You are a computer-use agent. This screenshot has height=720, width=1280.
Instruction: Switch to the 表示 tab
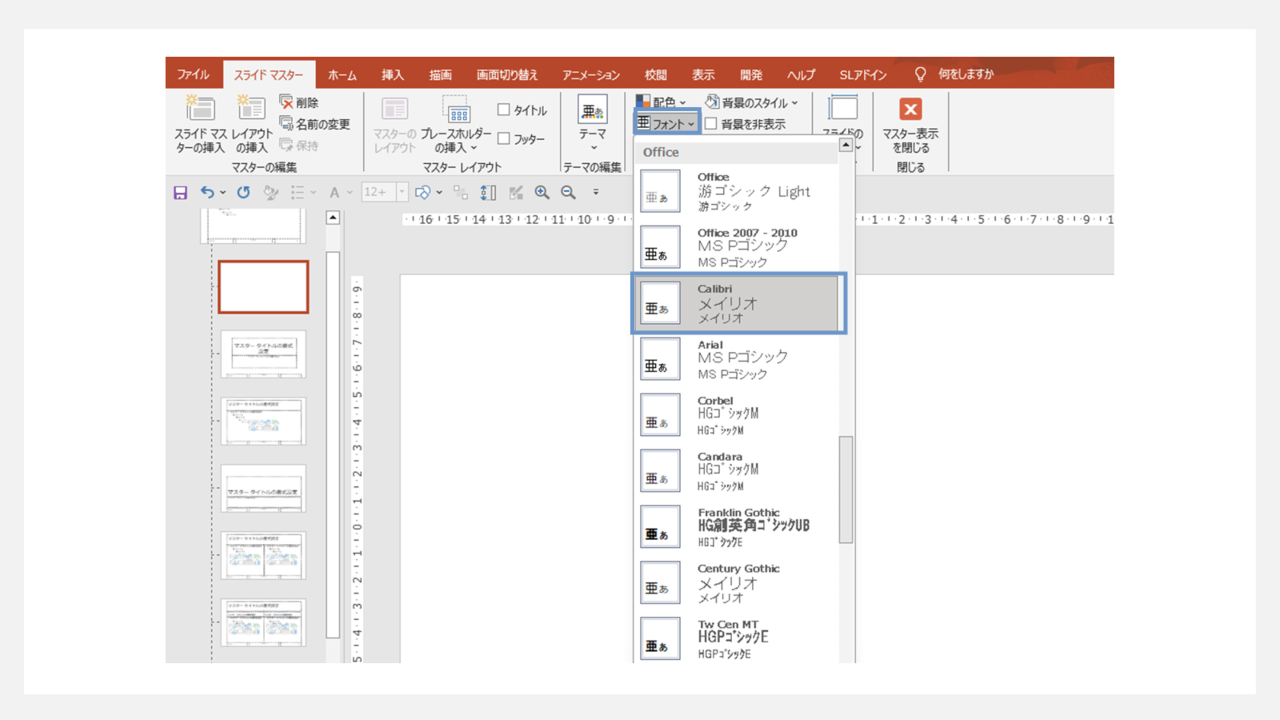click(703, 75)
